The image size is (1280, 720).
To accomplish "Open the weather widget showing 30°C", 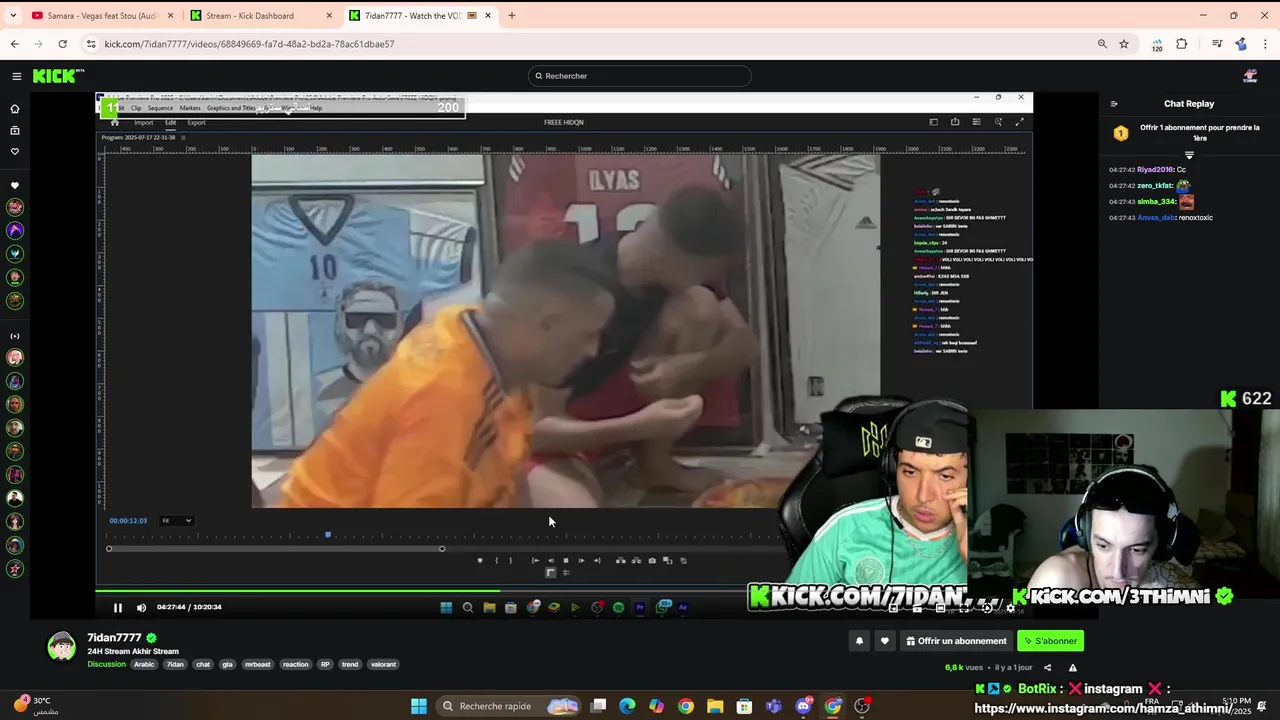I will tap(35, 706).
